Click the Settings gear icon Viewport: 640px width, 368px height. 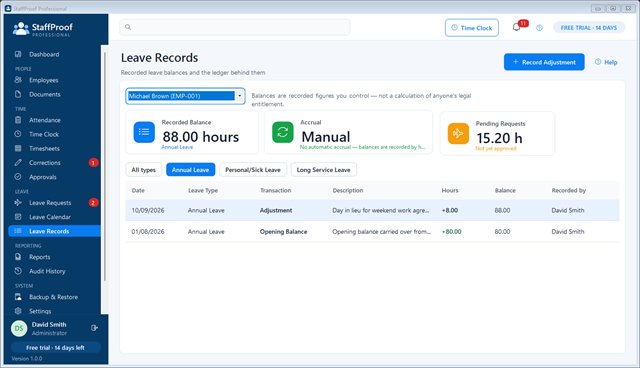pyautogui.click(x=18, y=311)
